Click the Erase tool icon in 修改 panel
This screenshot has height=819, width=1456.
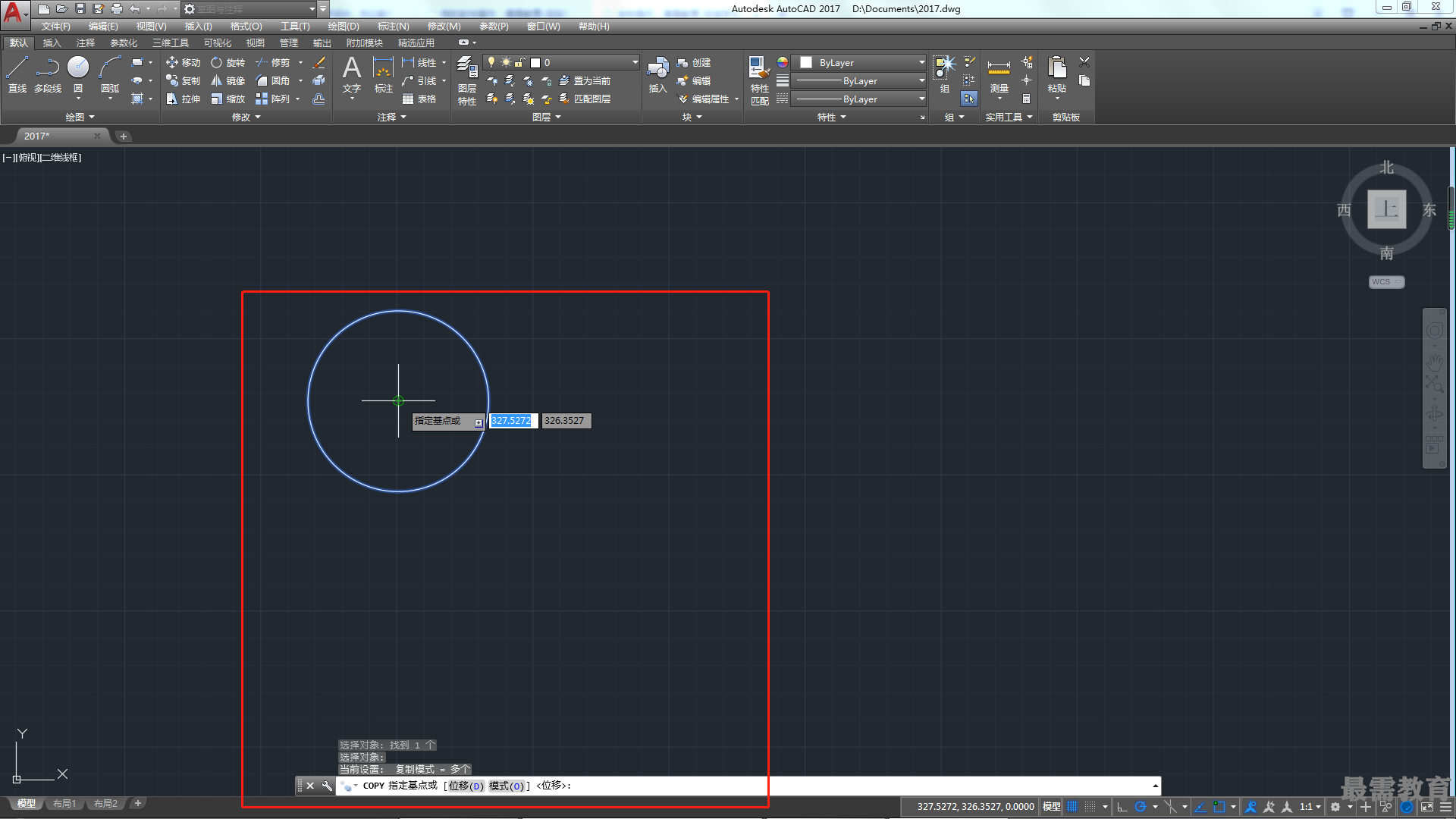point(319,62)
